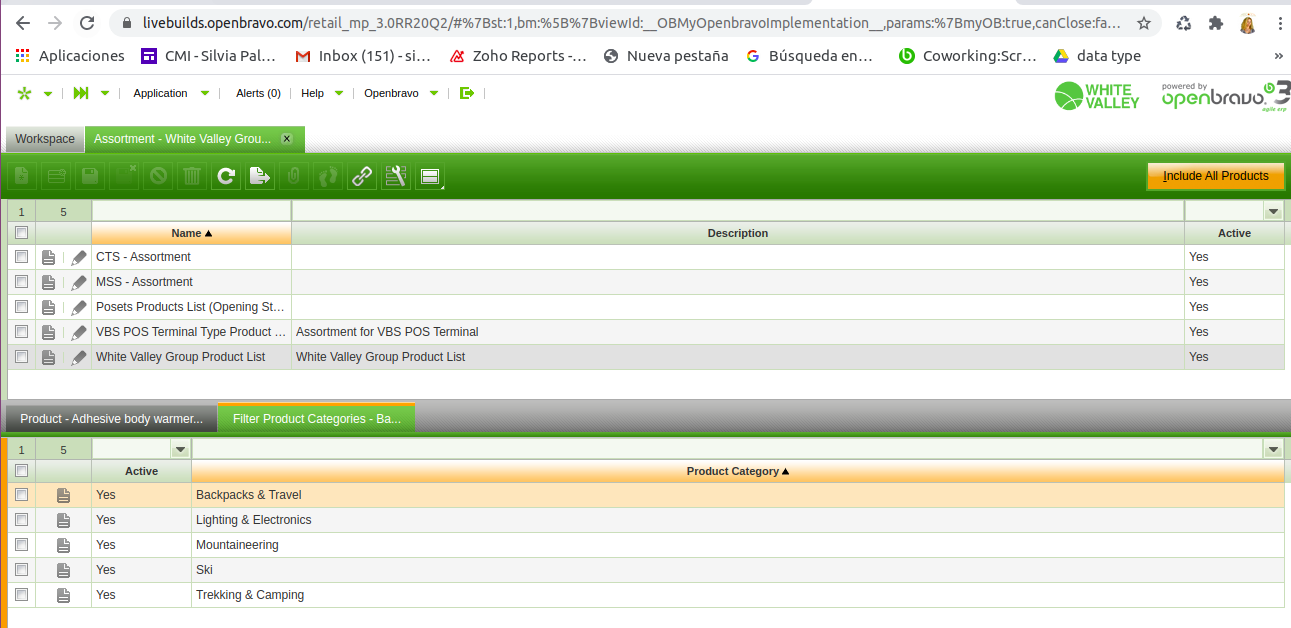Open dropdown arrow next to quick launch icon
The width and height of the screenshot is (1291, 628).
coord(105,94)
